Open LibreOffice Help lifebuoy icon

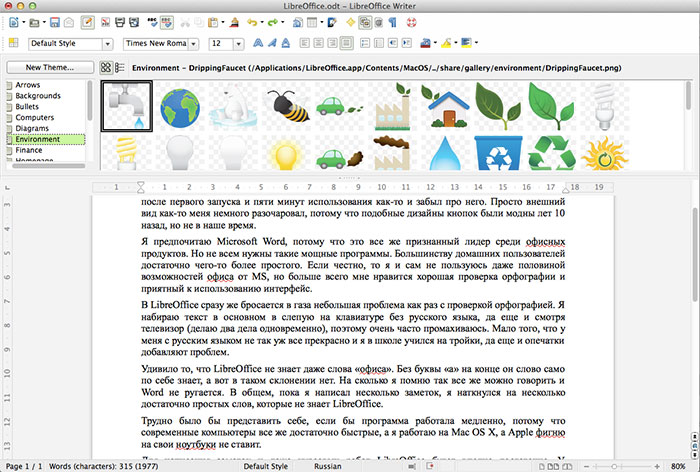(411, 22)
